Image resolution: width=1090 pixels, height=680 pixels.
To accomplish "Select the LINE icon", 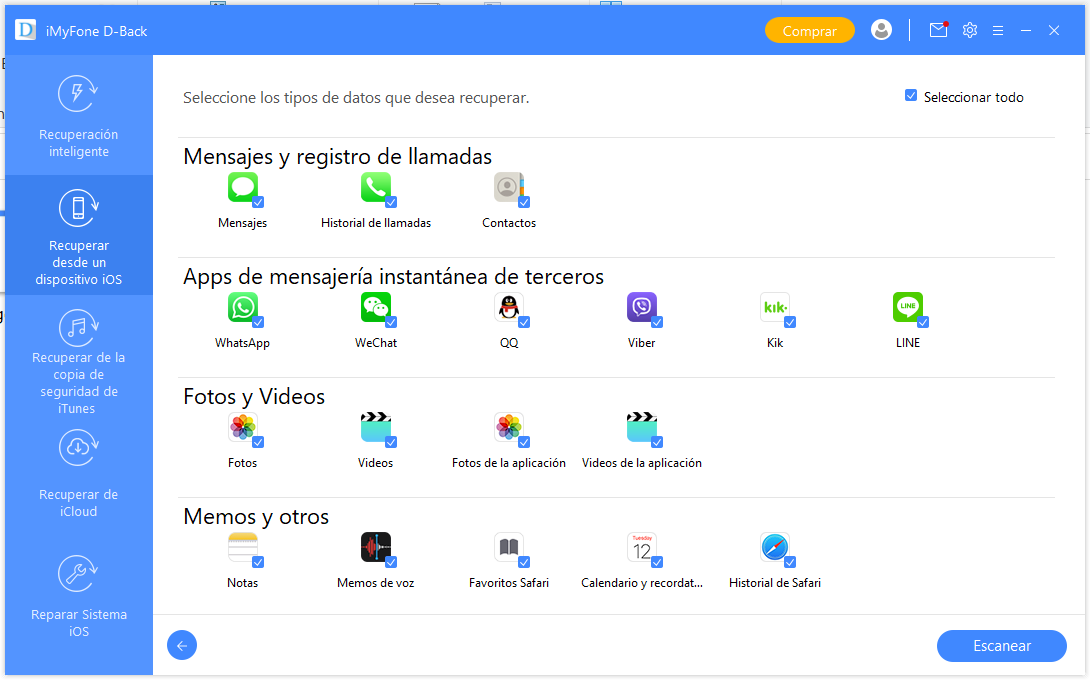I will (x=908, y=307).
